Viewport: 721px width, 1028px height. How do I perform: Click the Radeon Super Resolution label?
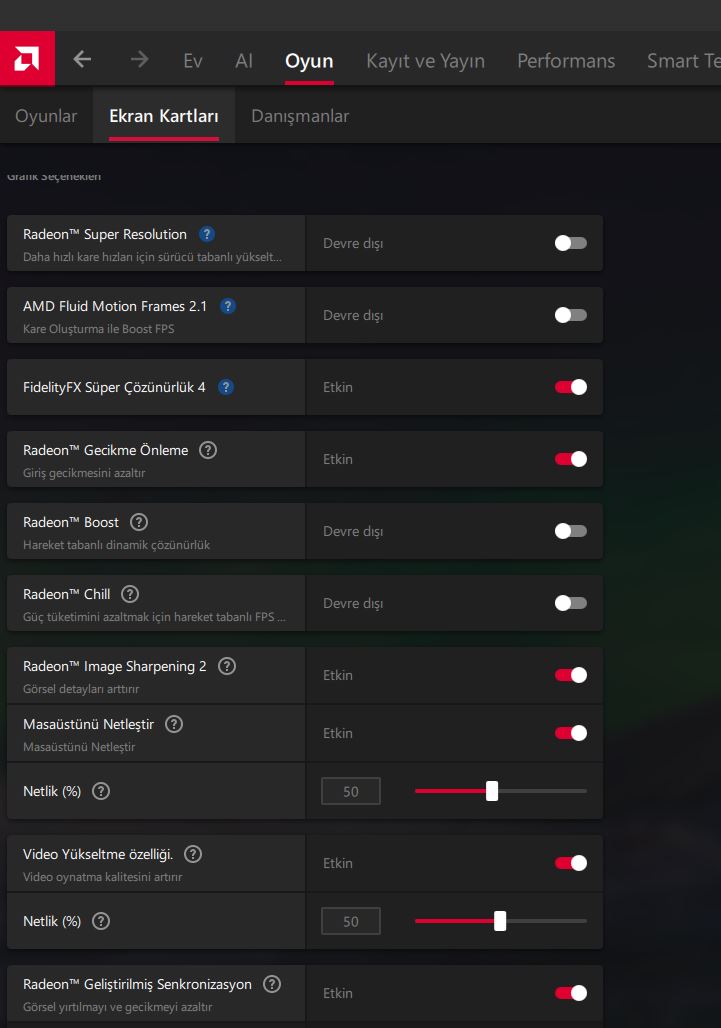[x=105, y=234]
